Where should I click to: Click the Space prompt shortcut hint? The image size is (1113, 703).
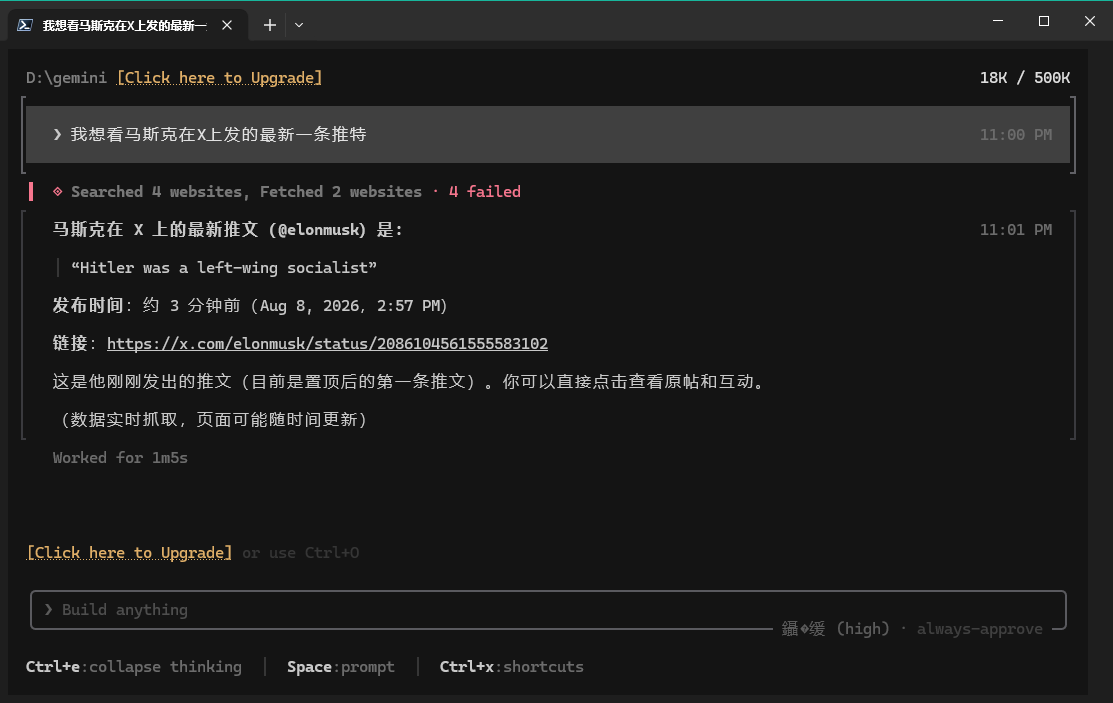(341, 667)
